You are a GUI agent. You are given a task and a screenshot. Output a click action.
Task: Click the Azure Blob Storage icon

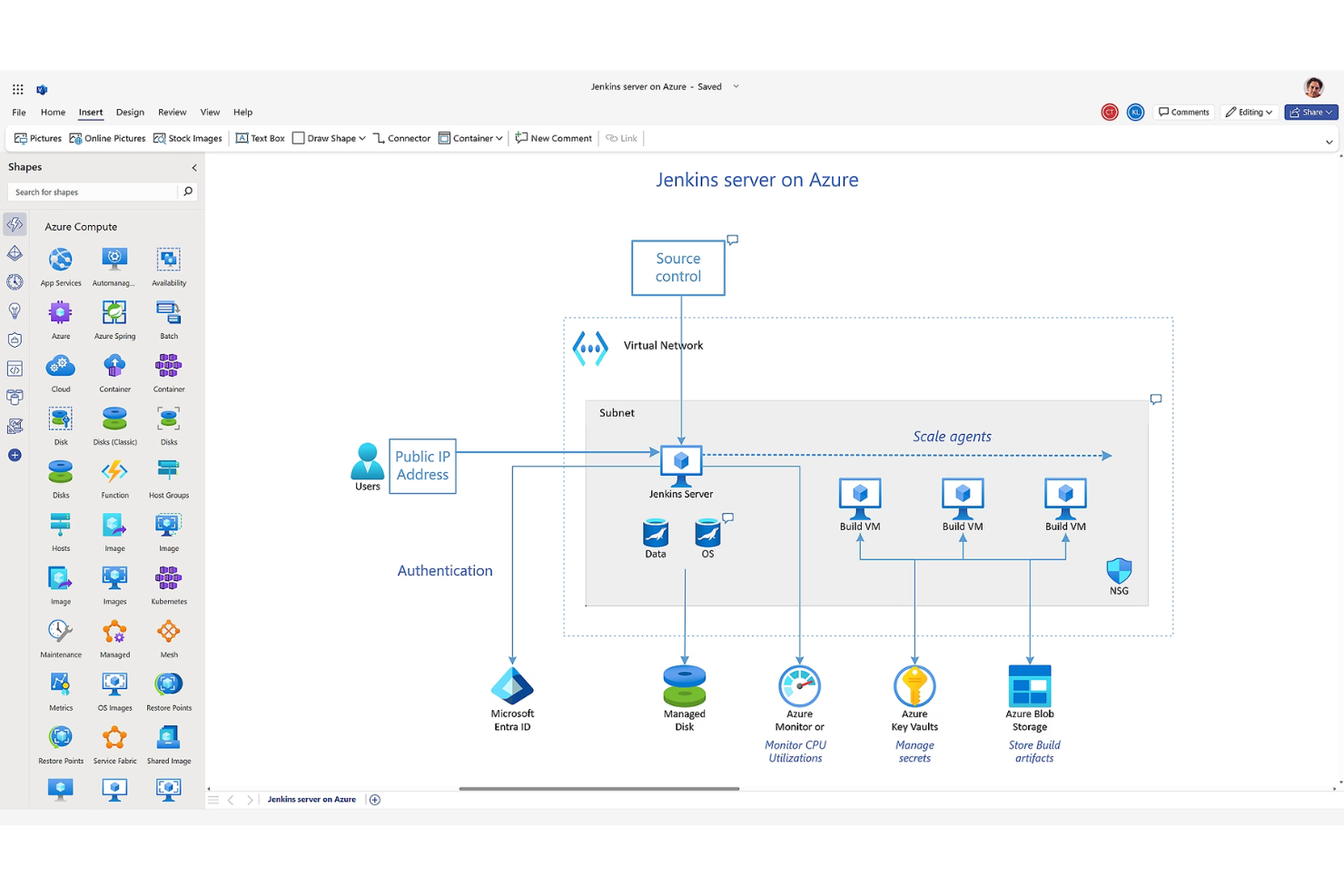click(x=1030, y=685)
